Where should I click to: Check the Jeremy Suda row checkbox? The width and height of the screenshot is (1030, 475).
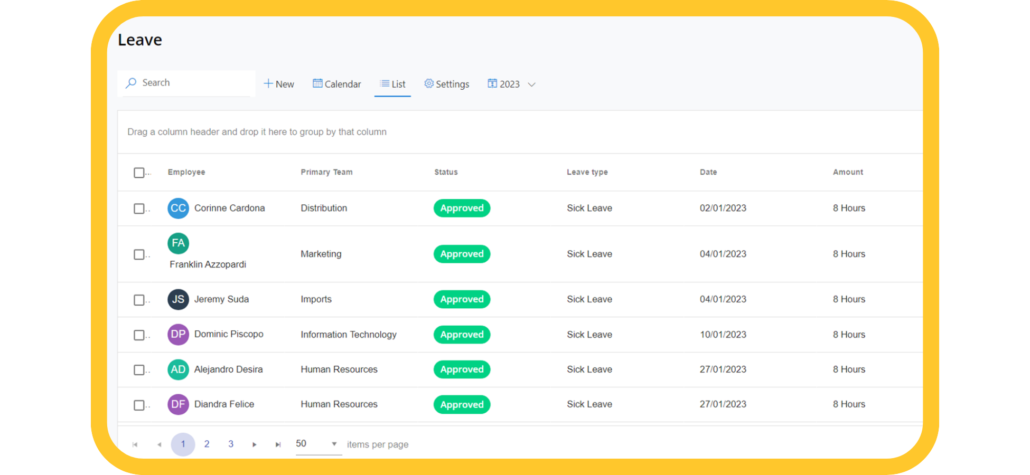click(139, 300)
